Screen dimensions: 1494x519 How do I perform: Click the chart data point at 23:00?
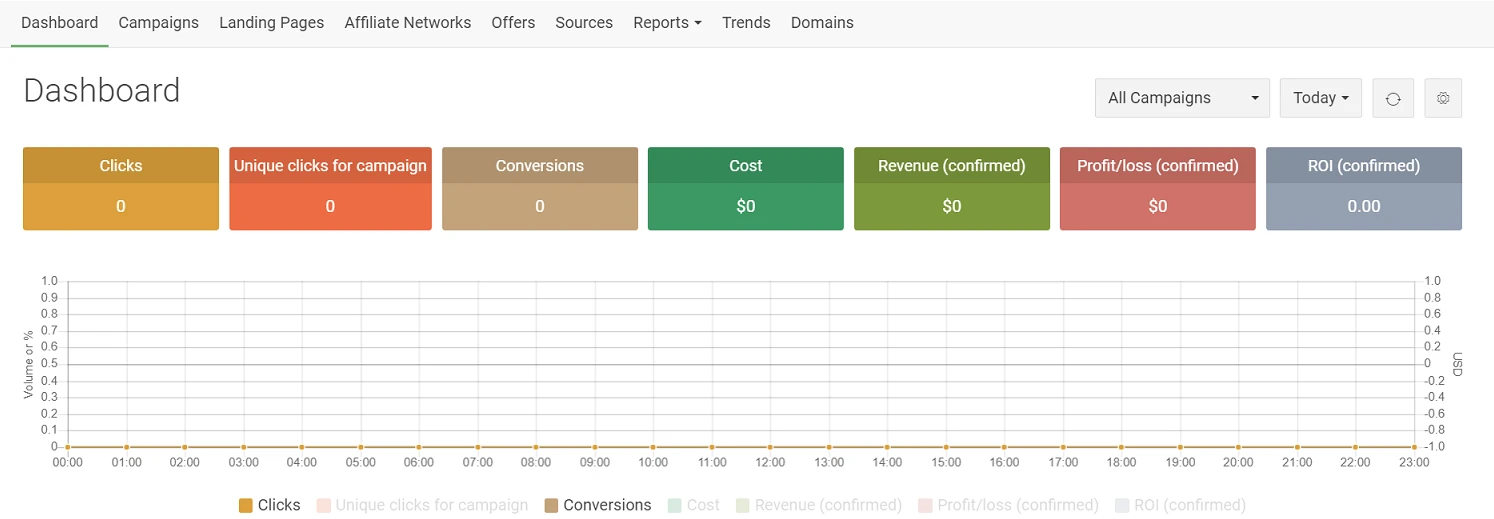(1414, 447)
